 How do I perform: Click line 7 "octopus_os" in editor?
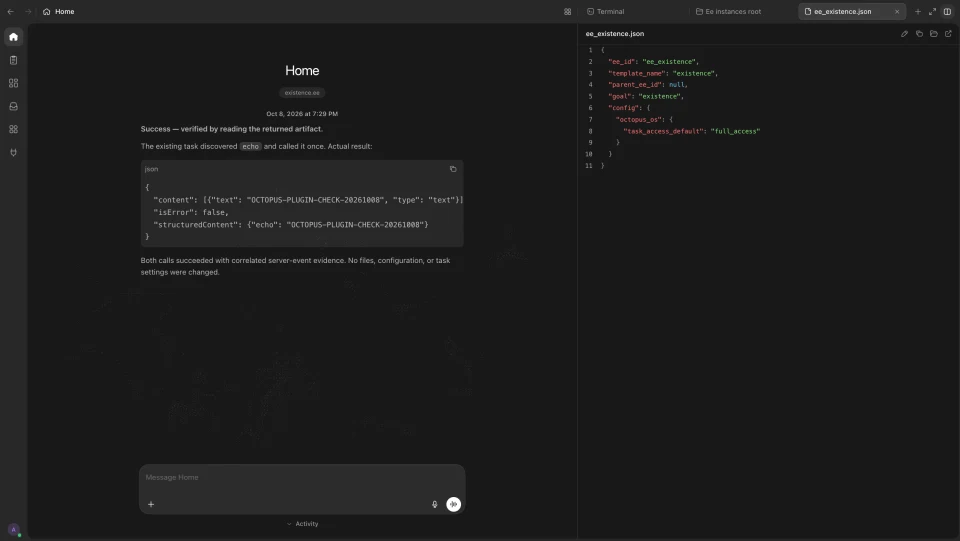(x=643, y=120)
